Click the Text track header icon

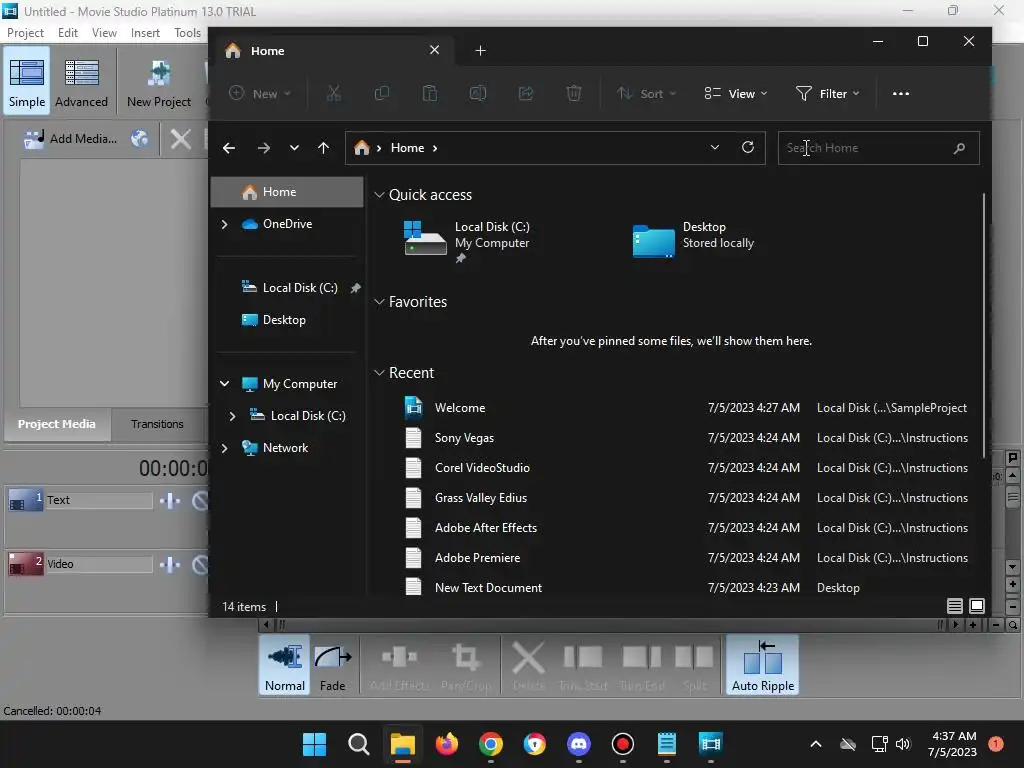(25, 501)
